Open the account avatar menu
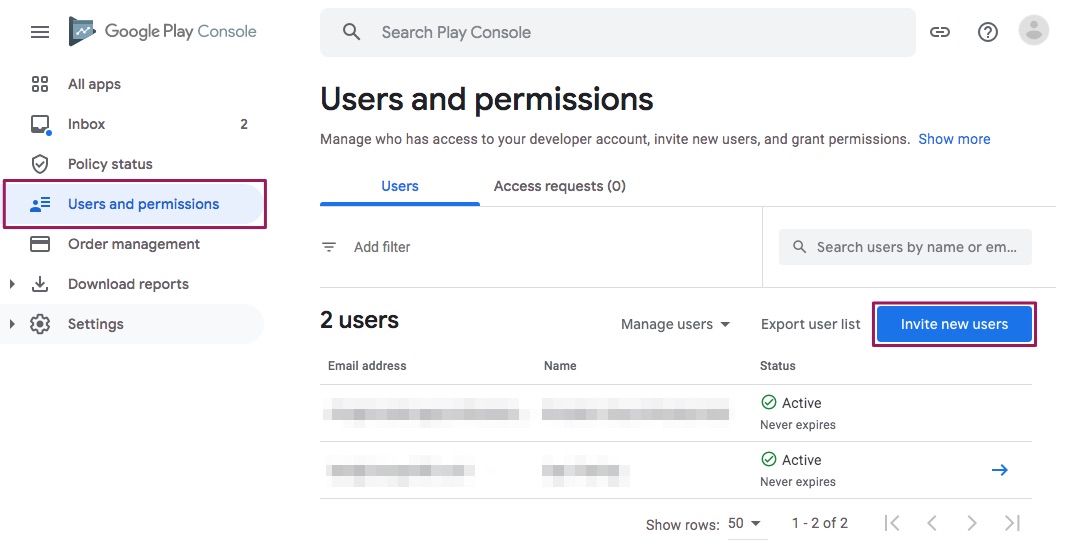This screenshot has width=1072, height=553. [x=1033, y=31]
